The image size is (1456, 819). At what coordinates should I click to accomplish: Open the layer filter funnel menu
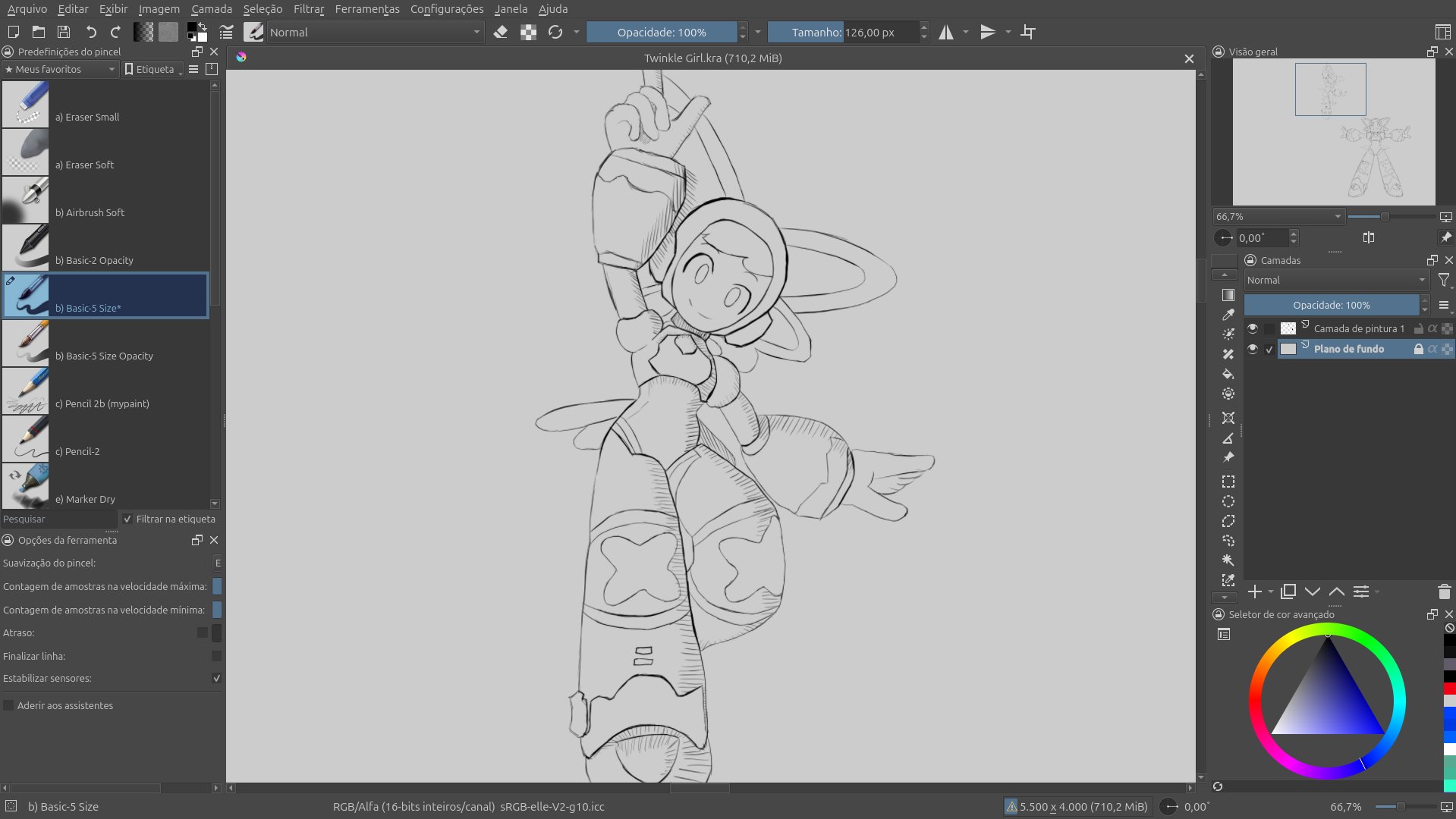click(x=1444, y=281)
